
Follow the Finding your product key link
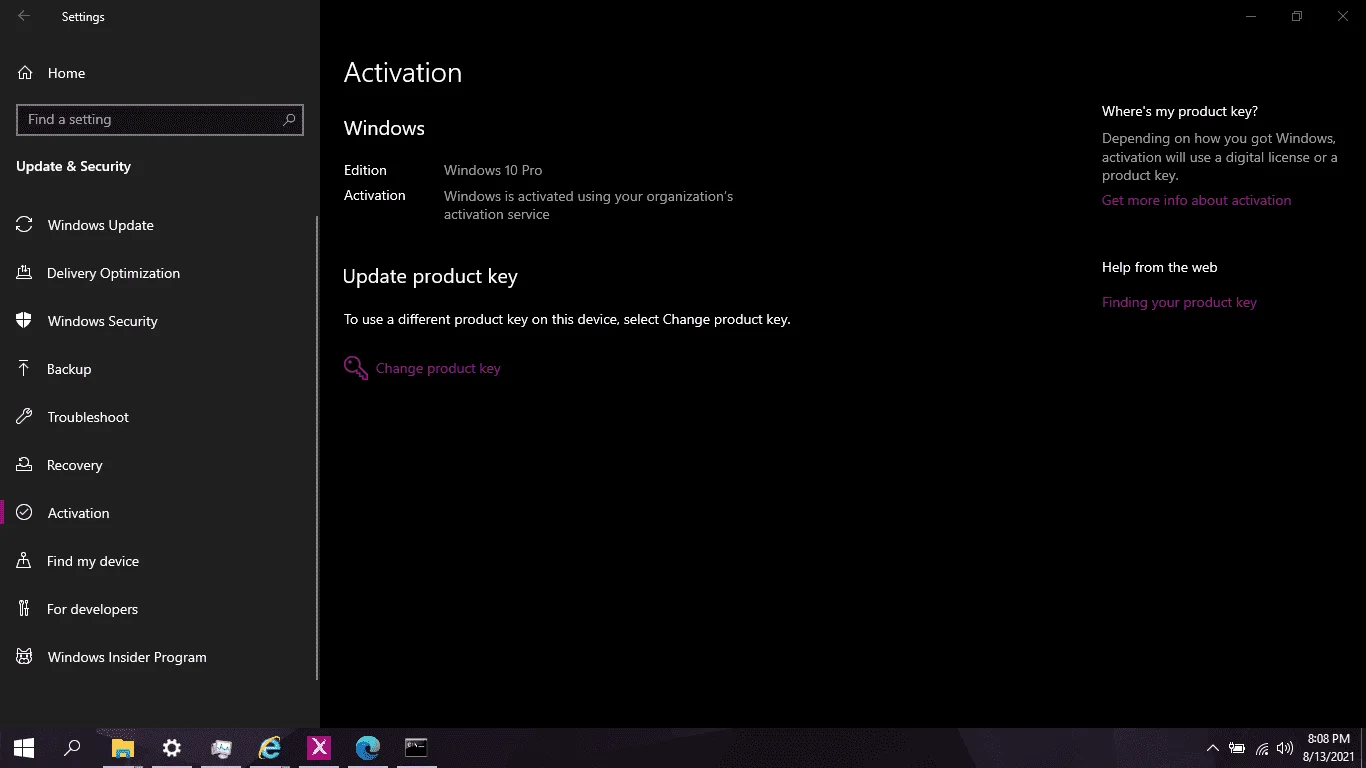click(x=1179, y=302)
